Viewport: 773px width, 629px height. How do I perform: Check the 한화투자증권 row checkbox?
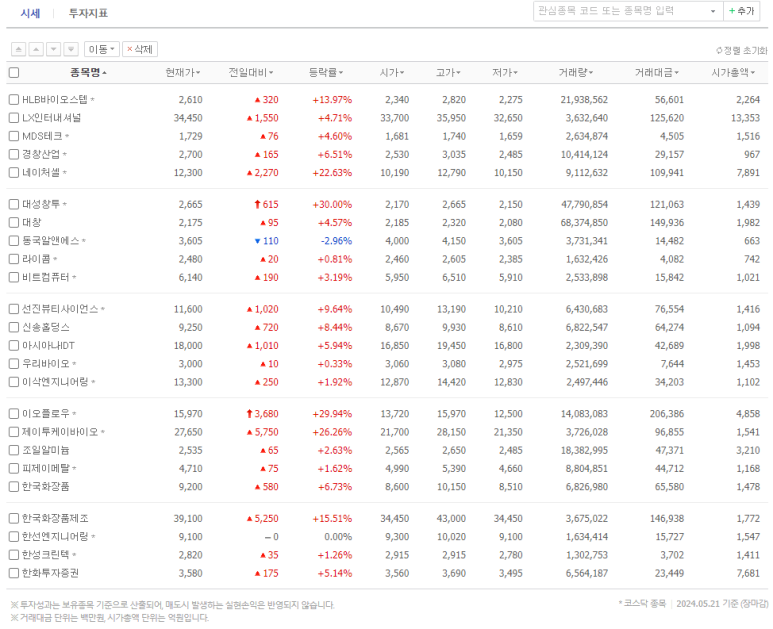14,573
